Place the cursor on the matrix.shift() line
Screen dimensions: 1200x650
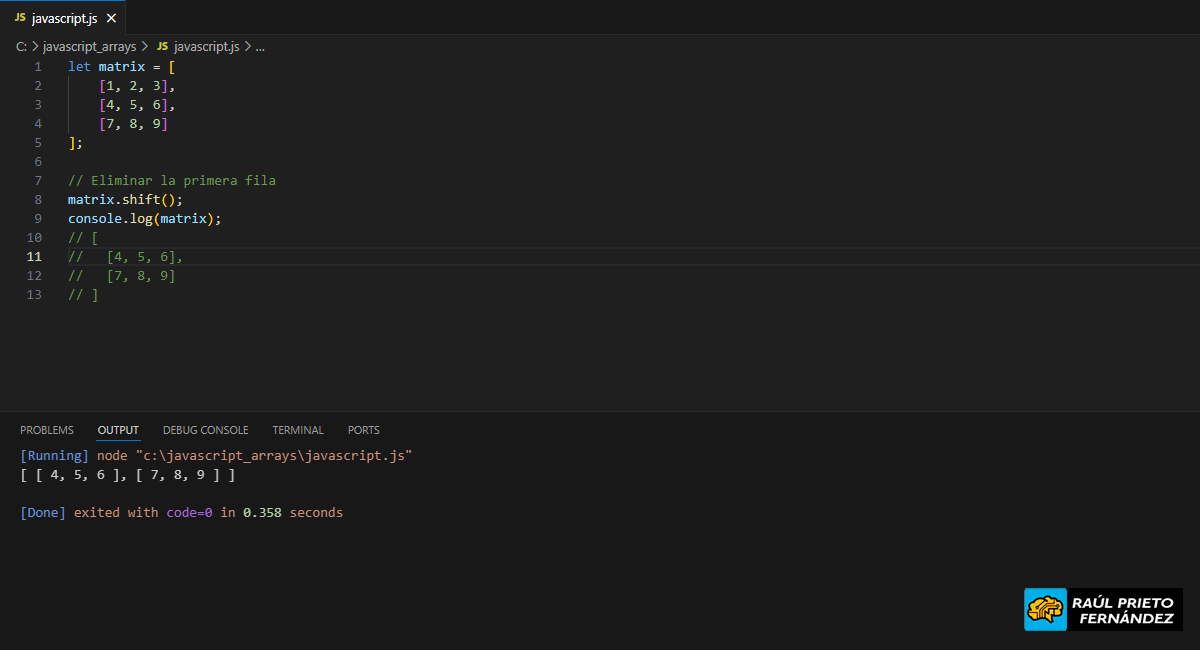coord(125,199)
